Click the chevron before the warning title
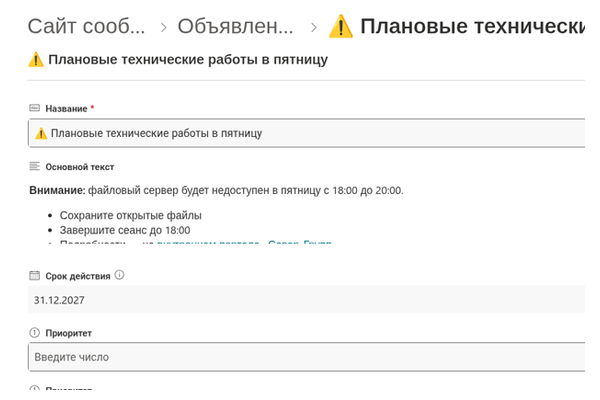600x400 pixels. [314, 28]
